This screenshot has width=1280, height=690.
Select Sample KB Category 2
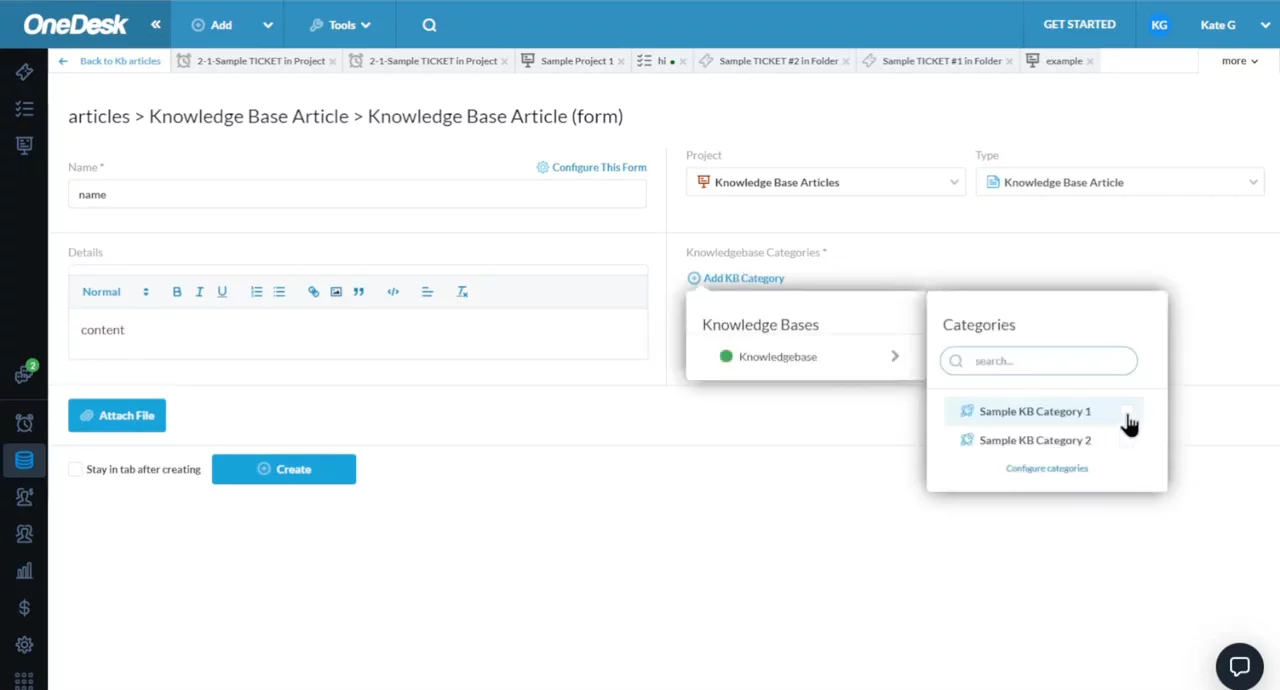pos(1034,440)
